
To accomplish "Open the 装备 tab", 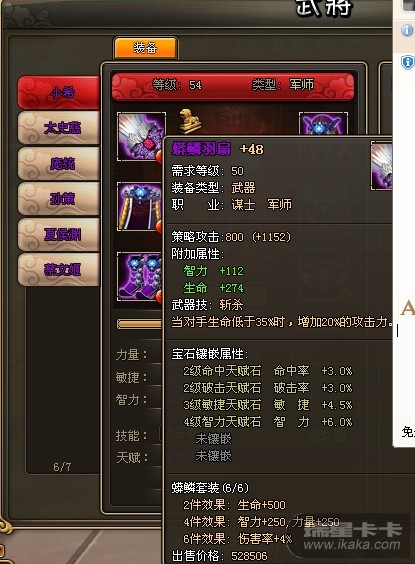I will point(146,47).
